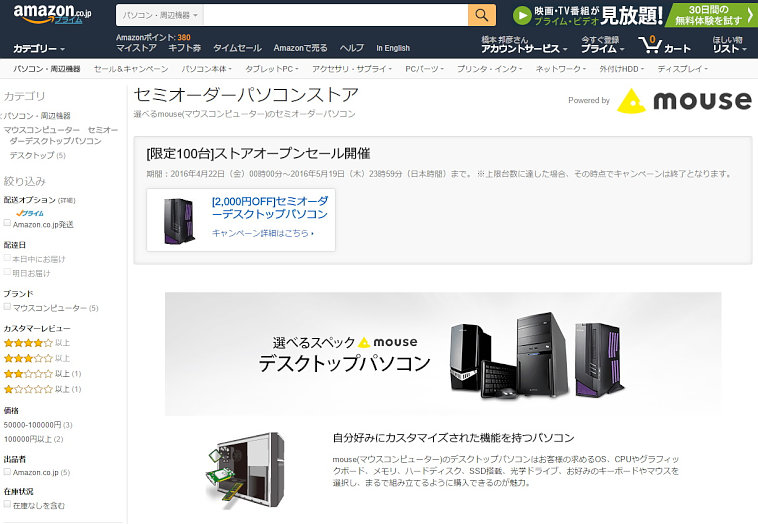Expand the アクセサリ・サプライ submenu
The height and width of the screenshot is (524, 758).
pyautogui.click(x=351, y=69)
